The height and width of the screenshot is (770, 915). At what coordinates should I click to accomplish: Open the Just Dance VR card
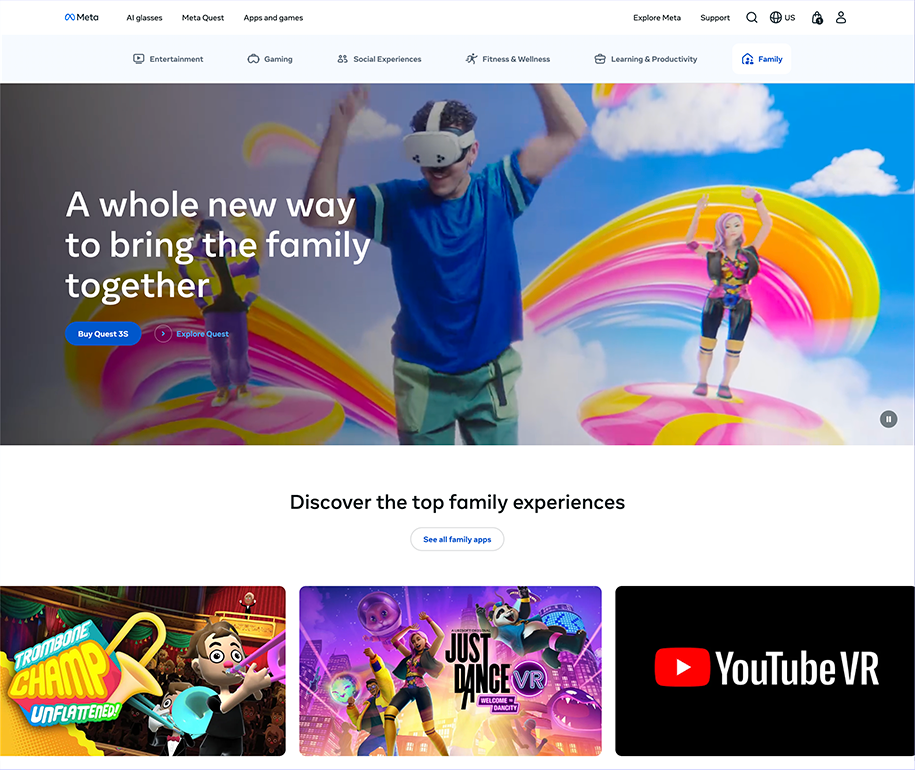pyautogui.click(x=450, y=671)
